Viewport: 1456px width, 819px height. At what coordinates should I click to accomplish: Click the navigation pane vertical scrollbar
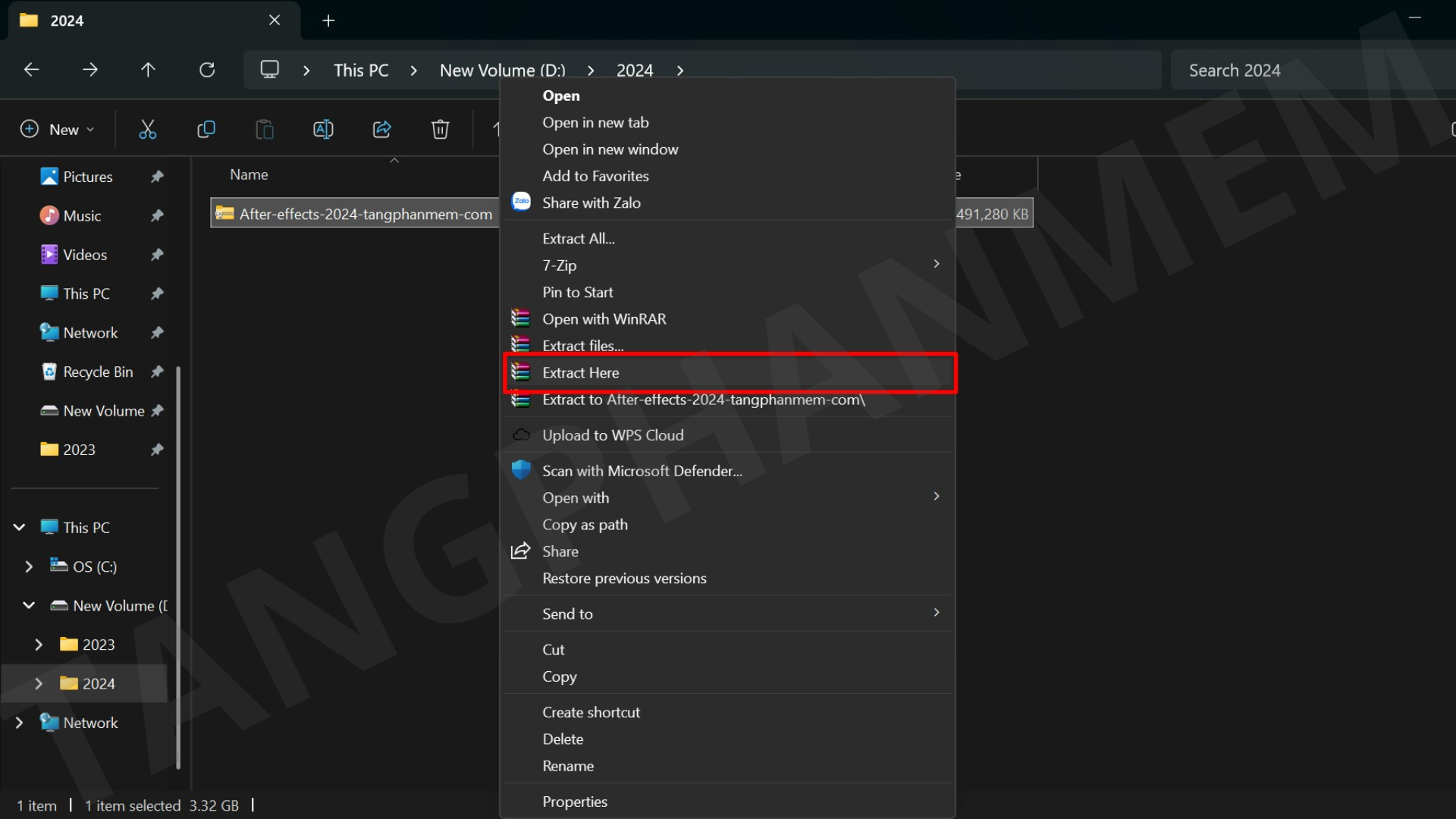point(178,567)
